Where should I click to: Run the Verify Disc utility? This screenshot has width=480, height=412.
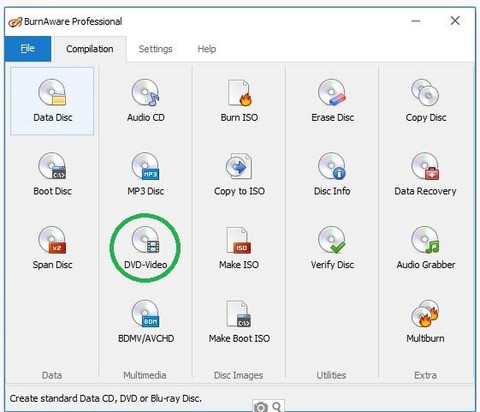(332, 248)
